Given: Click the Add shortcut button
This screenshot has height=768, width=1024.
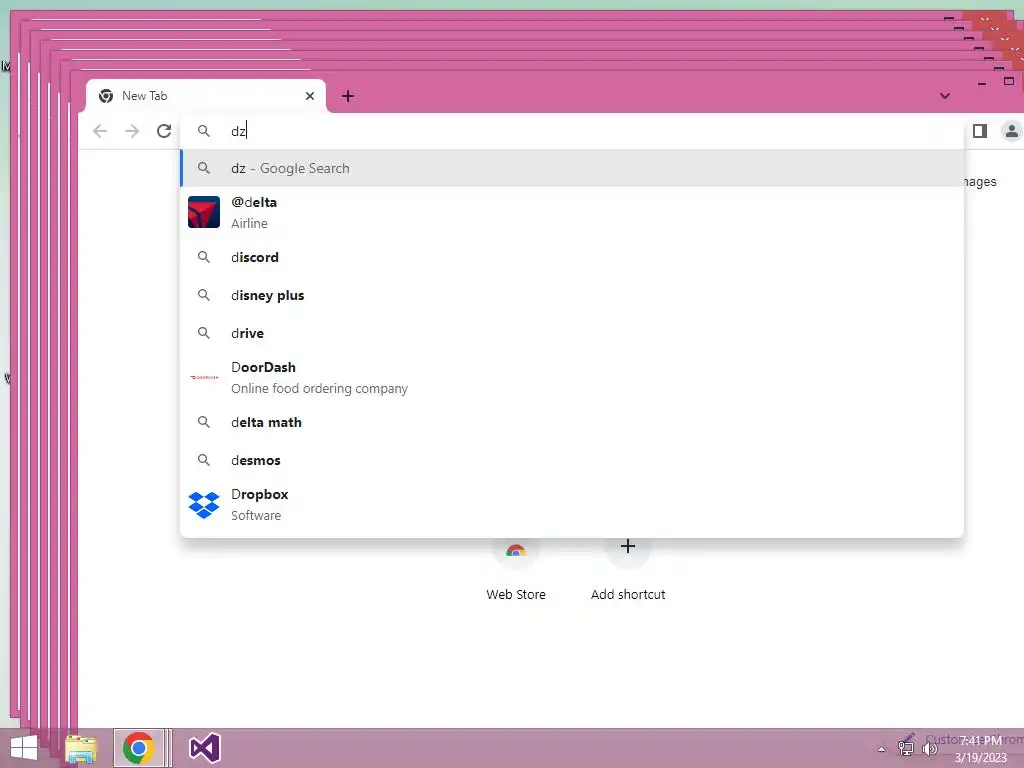Looking at the screenshot, I should tap(628, 571).
